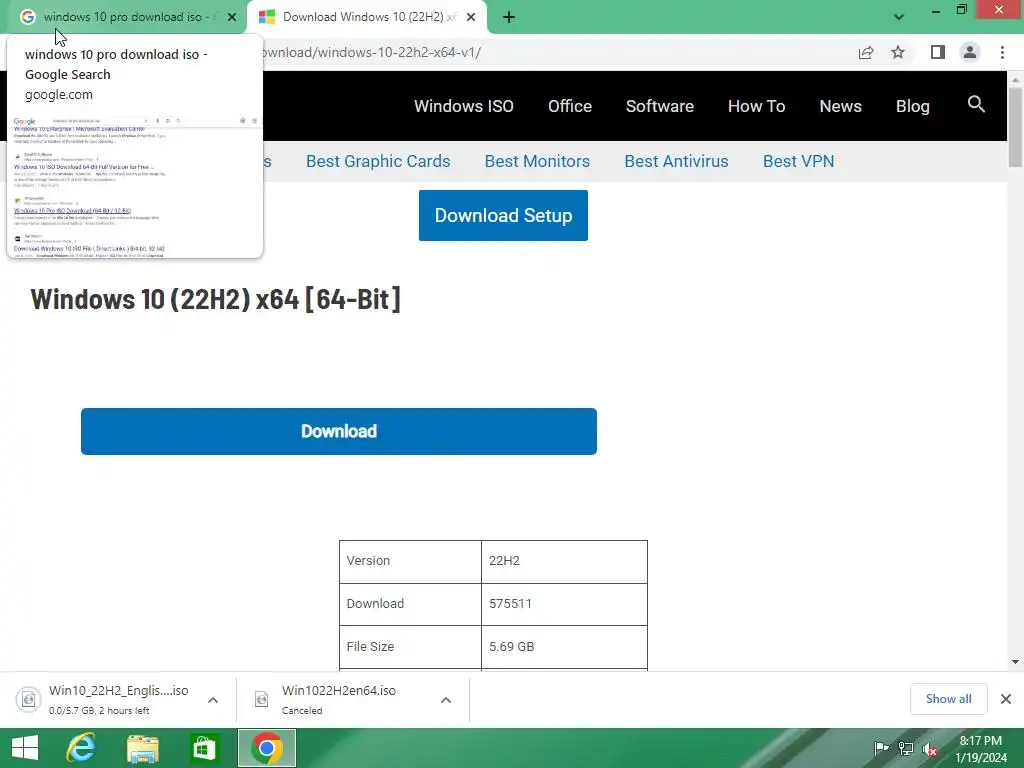This screenshot has height=768, width=1024.
Task: Open the Best Antivirus link
Action: pyautogui.click(x=676, y=161)
